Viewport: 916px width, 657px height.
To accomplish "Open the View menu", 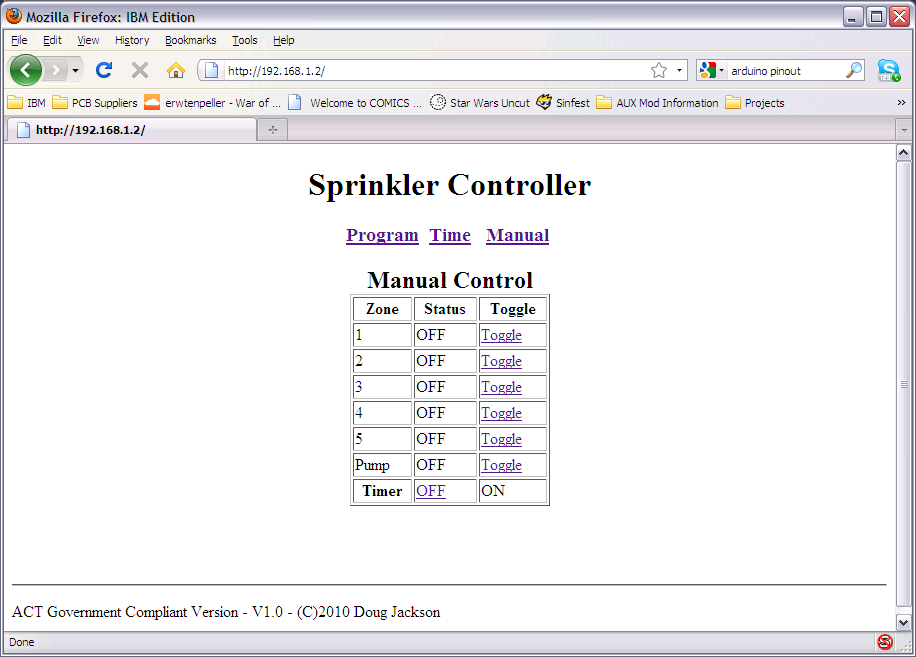I will [88, 40].
